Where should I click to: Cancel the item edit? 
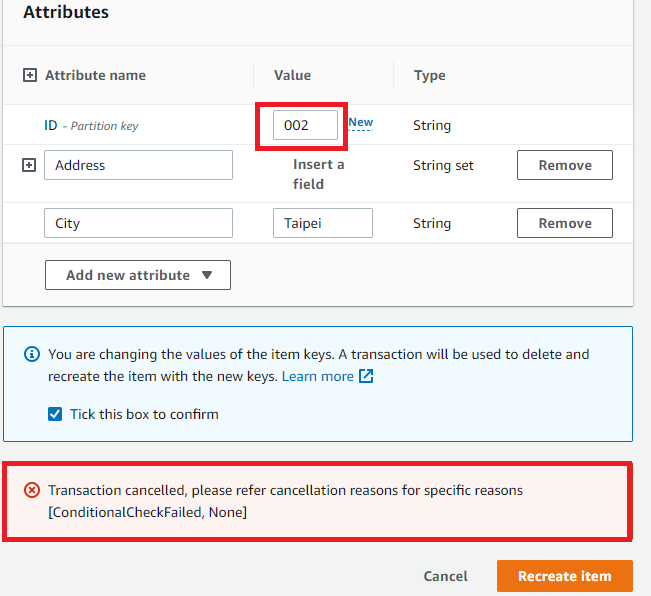tap(445, 576)
